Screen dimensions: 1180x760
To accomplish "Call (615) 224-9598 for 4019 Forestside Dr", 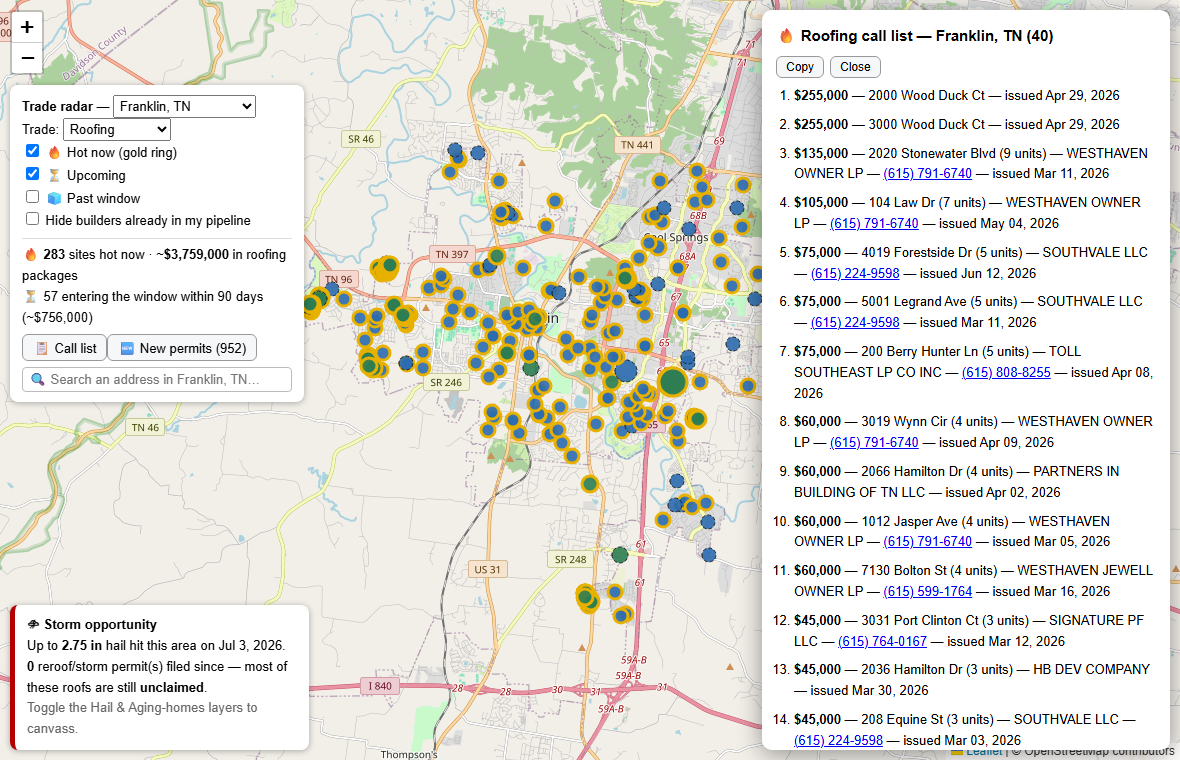I will [855, 273].
